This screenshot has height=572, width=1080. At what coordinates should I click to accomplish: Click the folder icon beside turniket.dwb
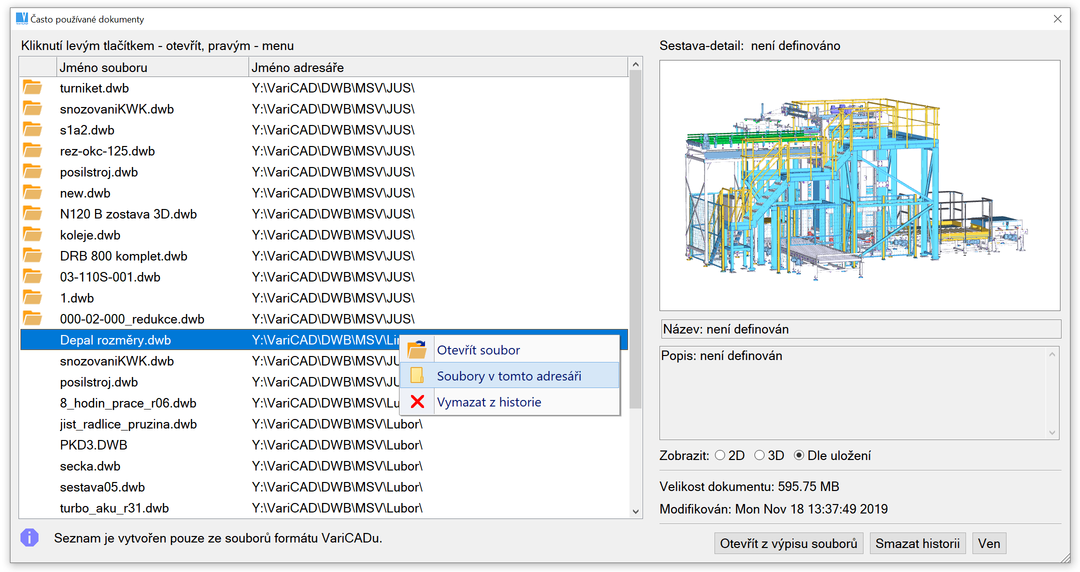[x=33, y=88]
